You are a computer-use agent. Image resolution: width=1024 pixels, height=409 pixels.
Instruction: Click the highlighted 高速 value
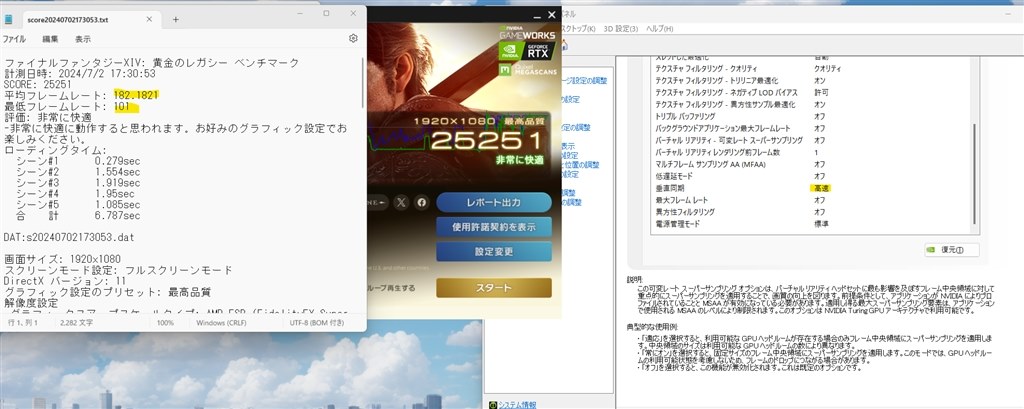click(821, 188)
